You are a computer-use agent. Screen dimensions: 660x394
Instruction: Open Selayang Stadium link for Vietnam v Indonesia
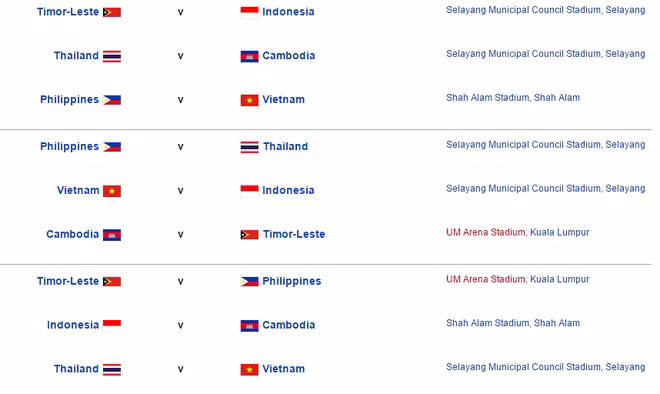pos(524,189)
